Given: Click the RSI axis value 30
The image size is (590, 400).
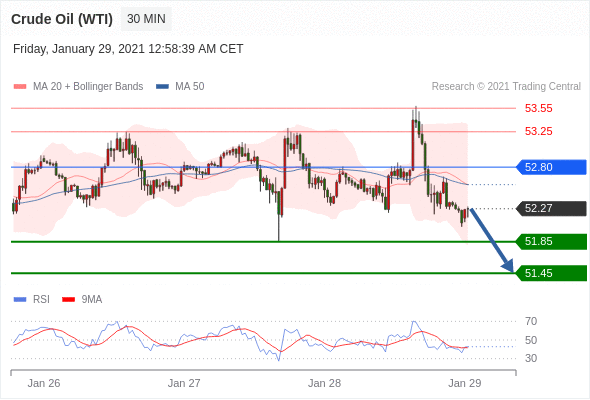Looking at the screenshot, I should pos(531,358).
